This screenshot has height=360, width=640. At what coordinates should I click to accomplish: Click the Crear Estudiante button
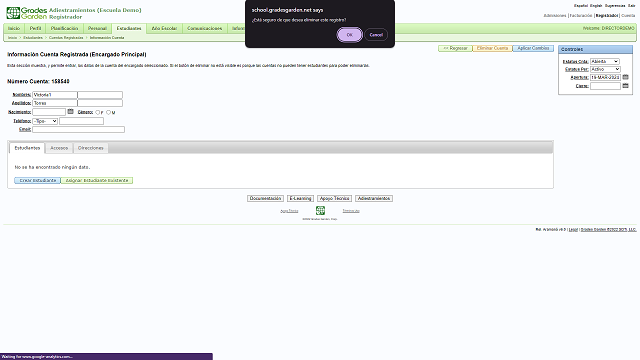click(x=38, y=180)
